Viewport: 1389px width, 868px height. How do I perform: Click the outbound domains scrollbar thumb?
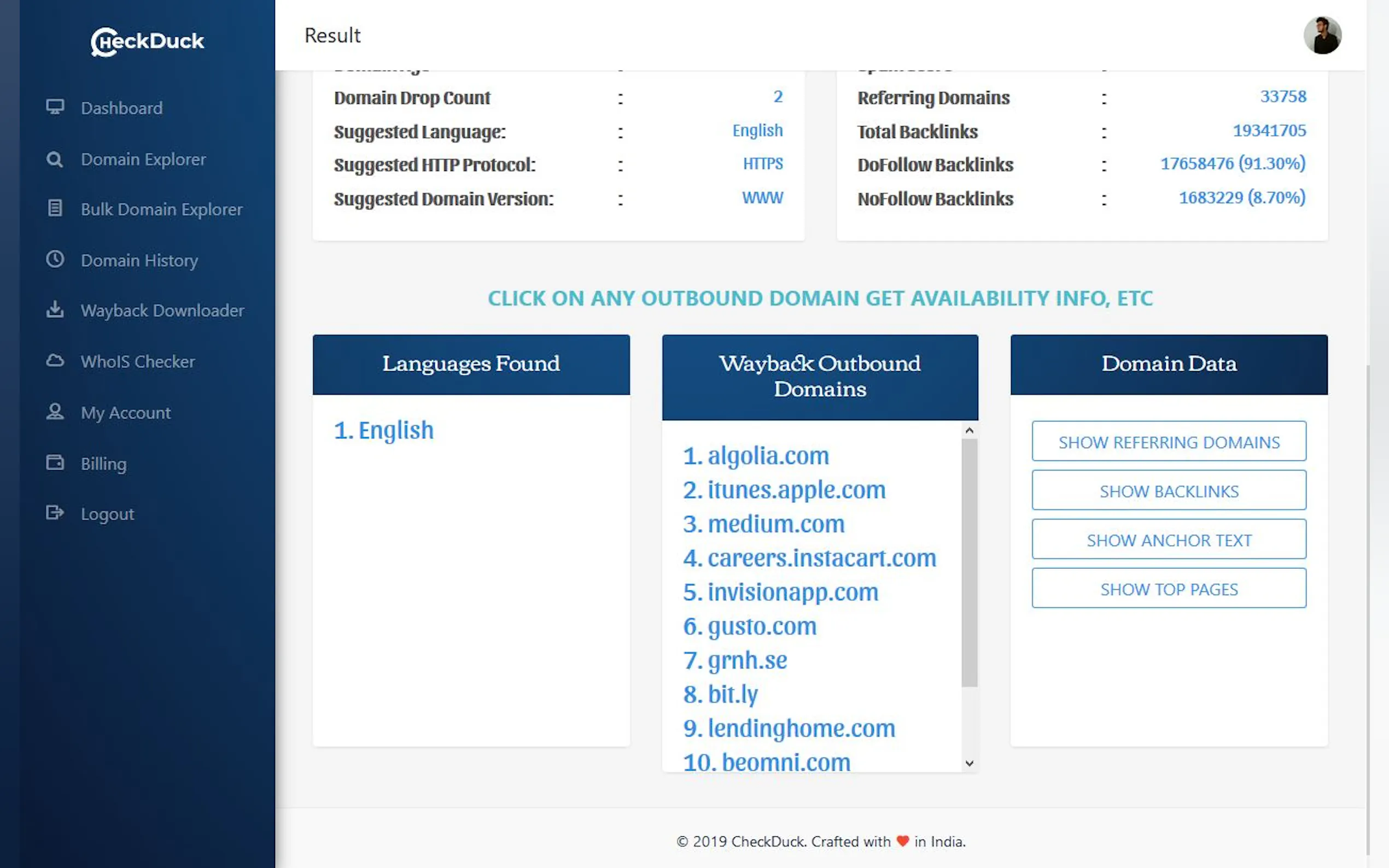tap(969, 562)
